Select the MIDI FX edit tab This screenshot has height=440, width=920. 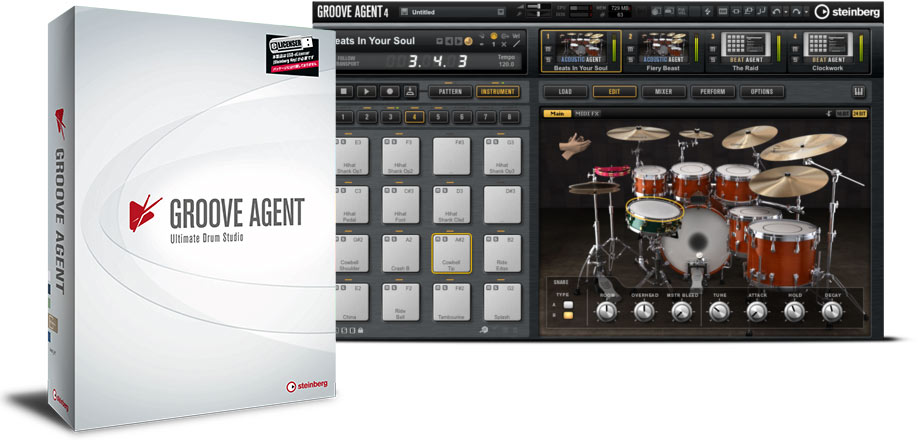pyautogui.click(x=587, y=113)
